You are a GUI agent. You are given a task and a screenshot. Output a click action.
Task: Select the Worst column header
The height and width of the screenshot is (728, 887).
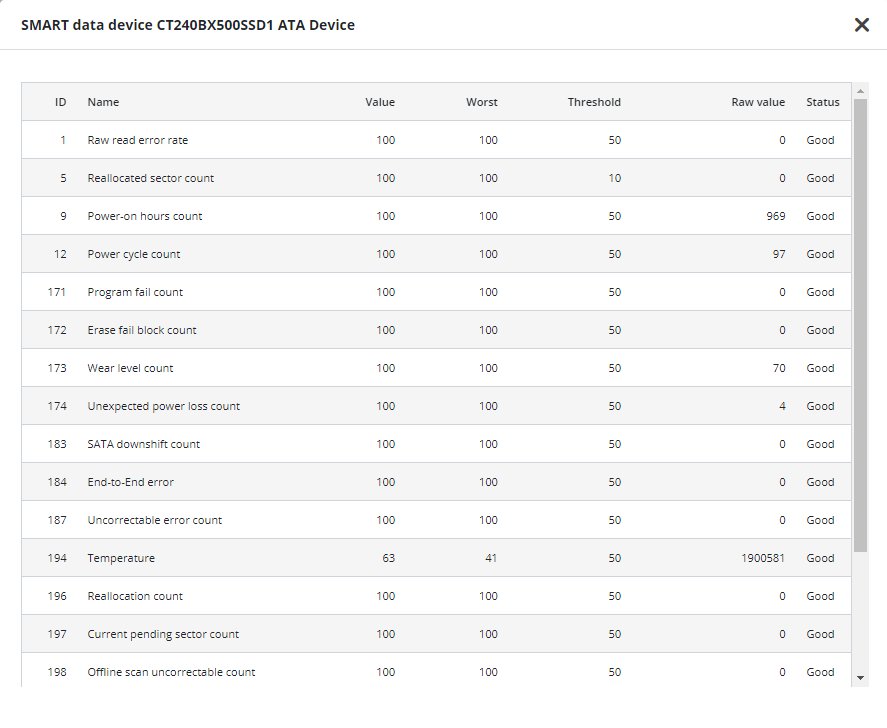pos(481,102)
